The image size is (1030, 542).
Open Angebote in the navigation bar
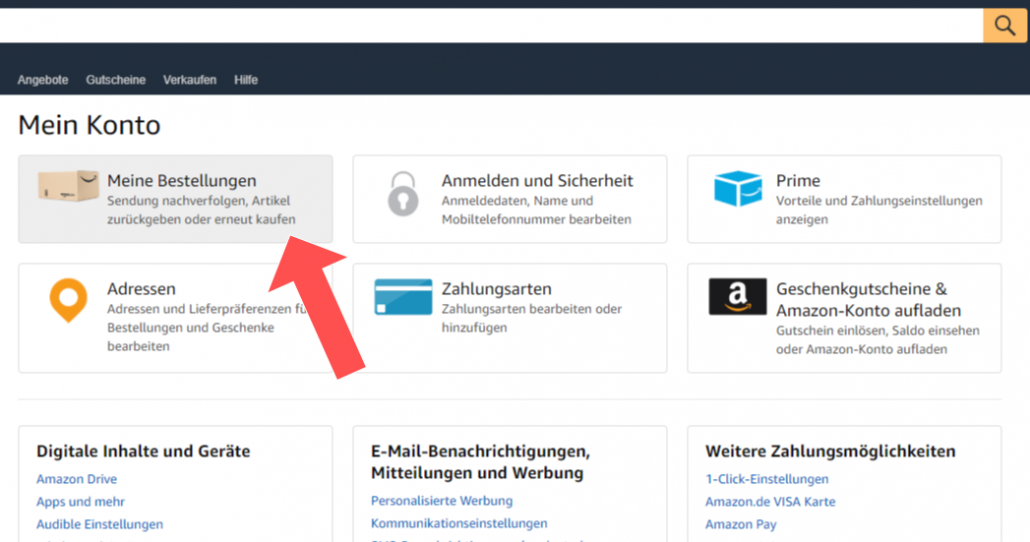[43, 80]
